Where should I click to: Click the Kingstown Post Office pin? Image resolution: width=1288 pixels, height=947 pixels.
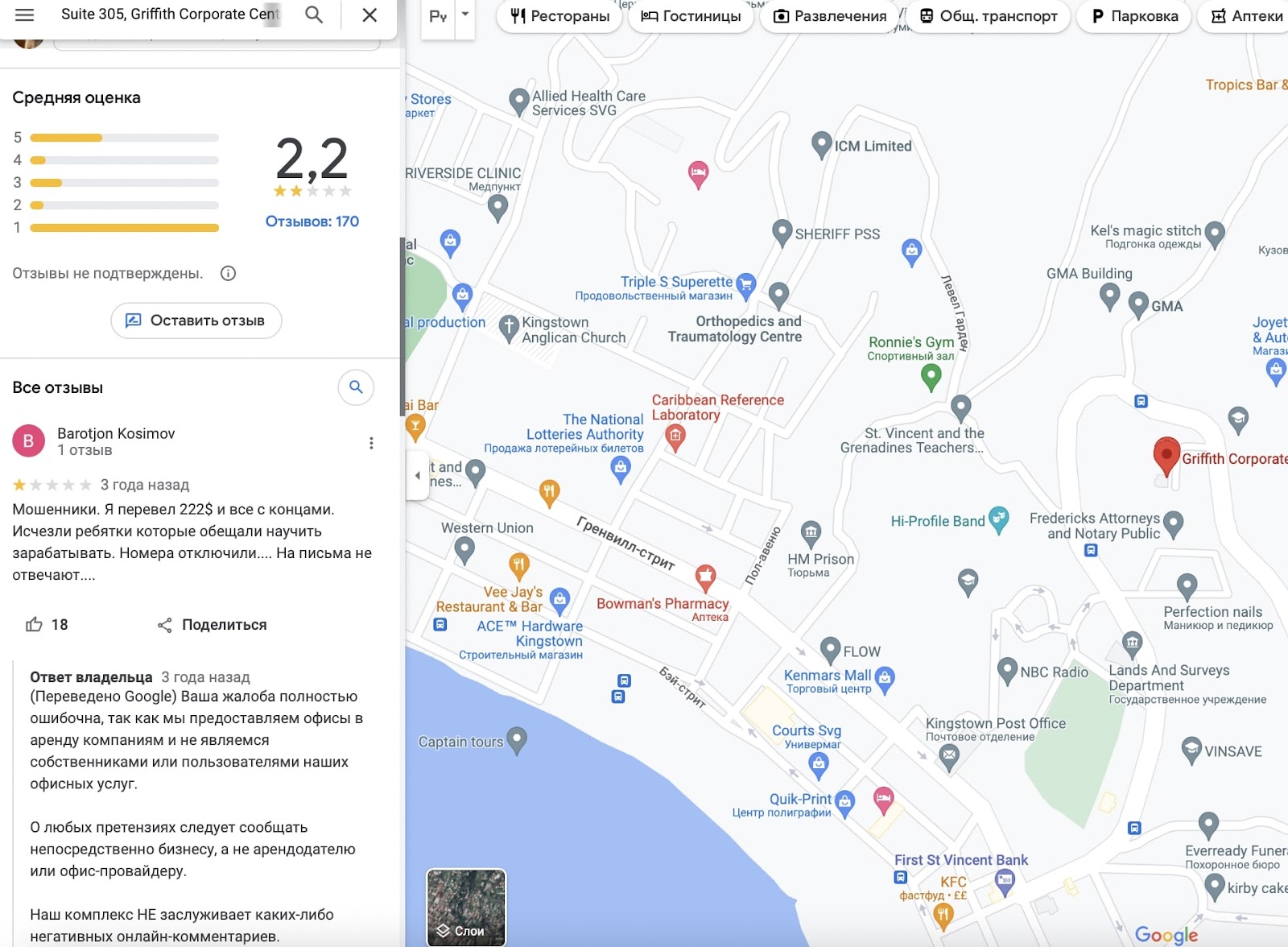click(x=949, y=757)
